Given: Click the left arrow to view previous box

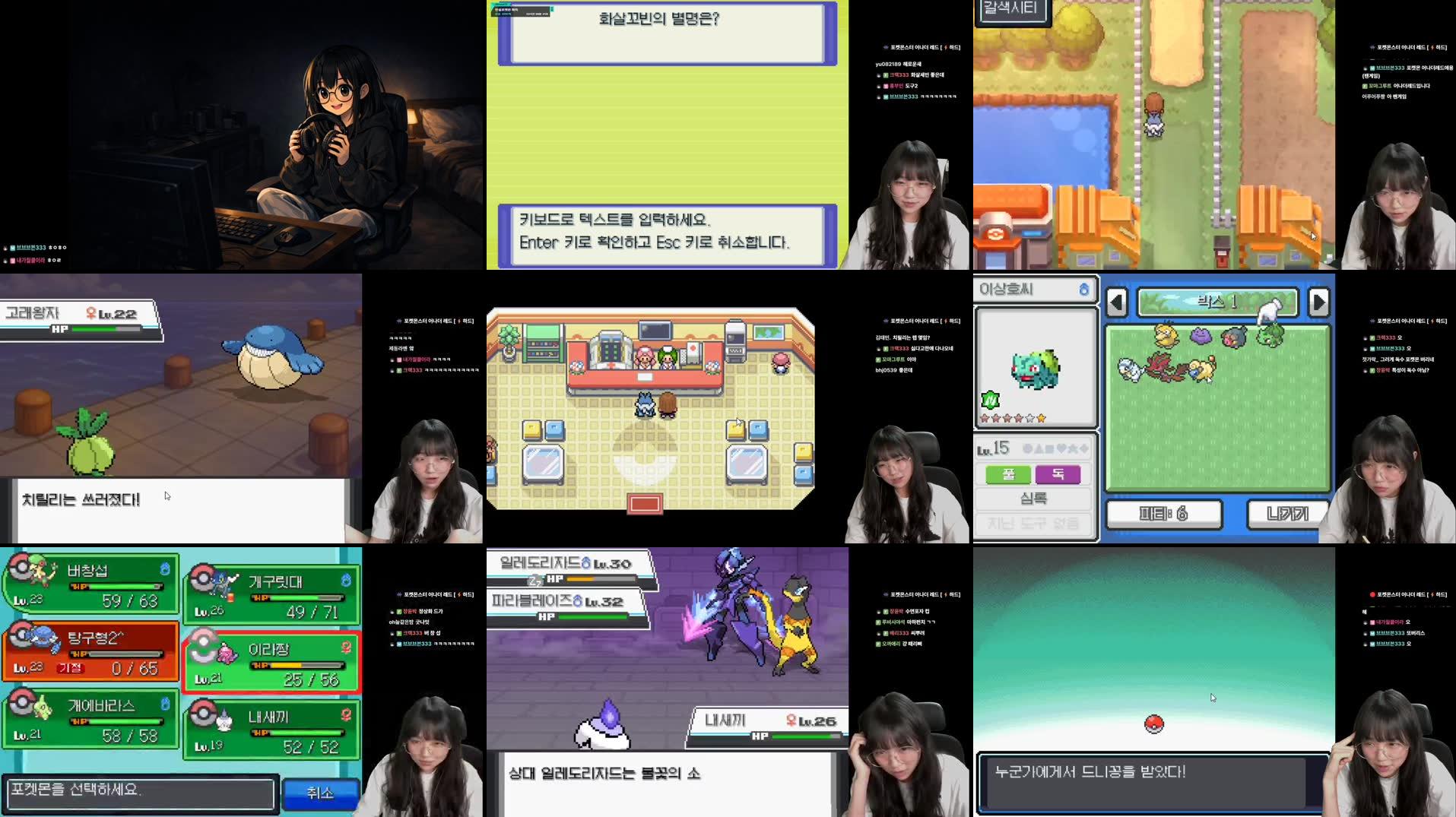Looking at the screenshot, I should point(1116,302).
